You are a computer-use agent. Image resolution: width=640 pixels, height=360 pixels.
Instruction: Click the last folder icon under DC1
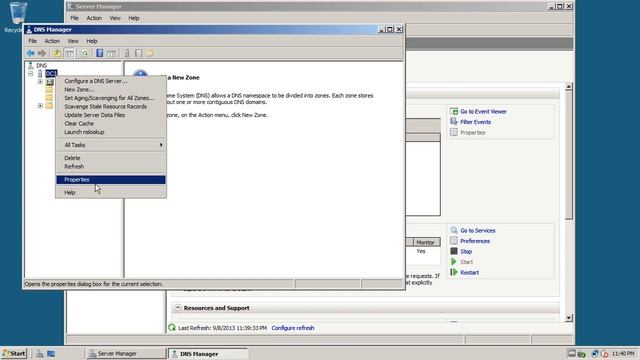coord(49,106)
